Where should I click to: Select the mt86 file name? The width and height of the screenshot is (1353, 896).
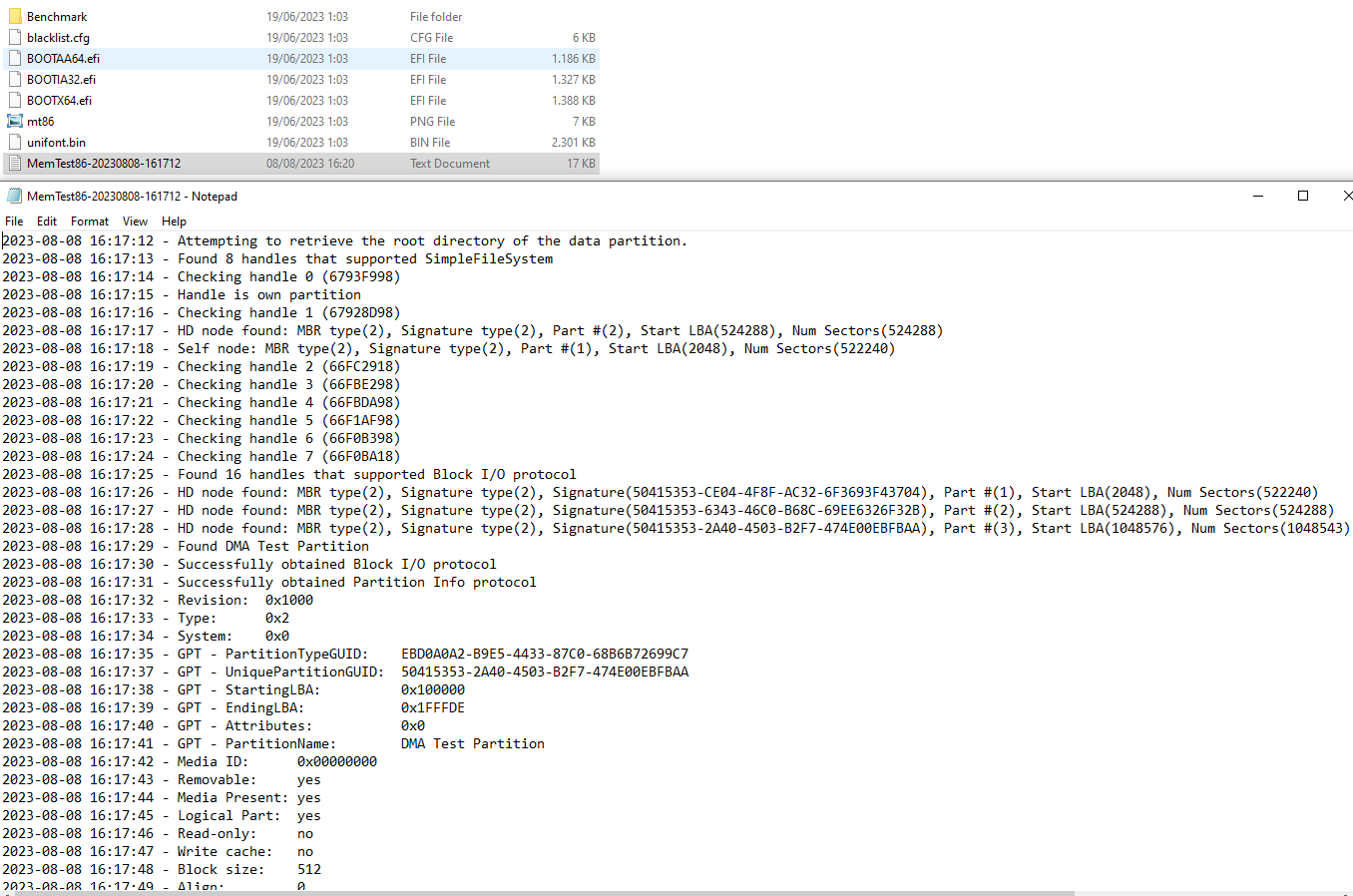[x=41, y=122]
